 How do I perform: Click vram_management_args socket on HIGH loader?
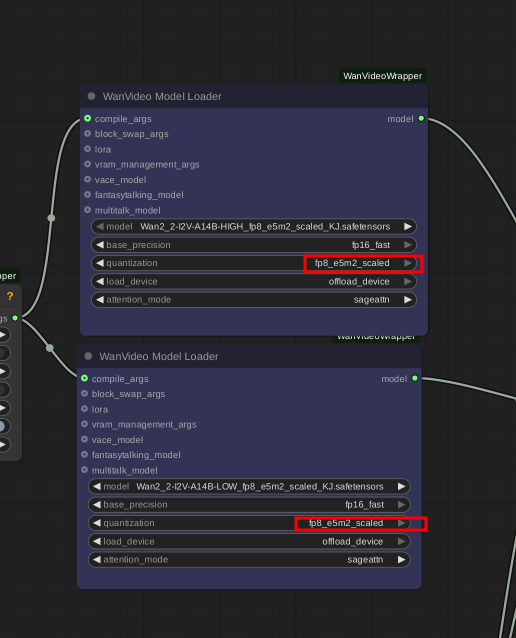coord(87,164)
